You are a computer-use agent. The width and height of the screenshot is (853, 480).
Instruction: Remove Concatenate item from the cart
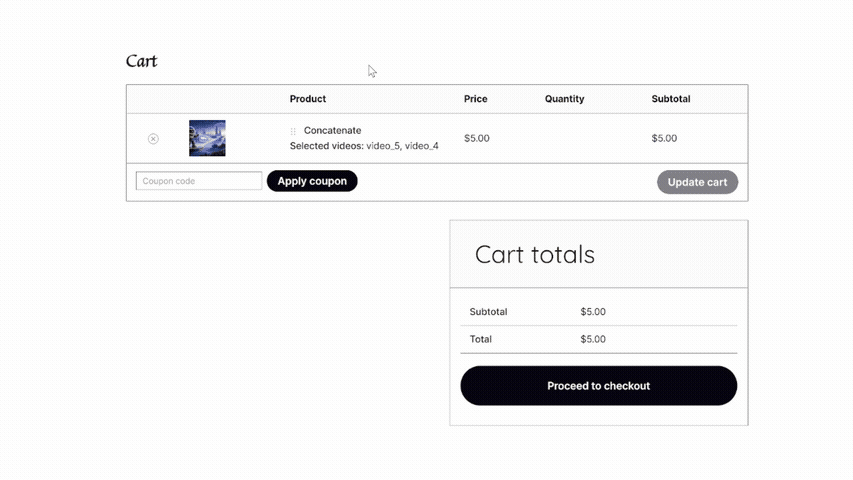click(153, 139)
